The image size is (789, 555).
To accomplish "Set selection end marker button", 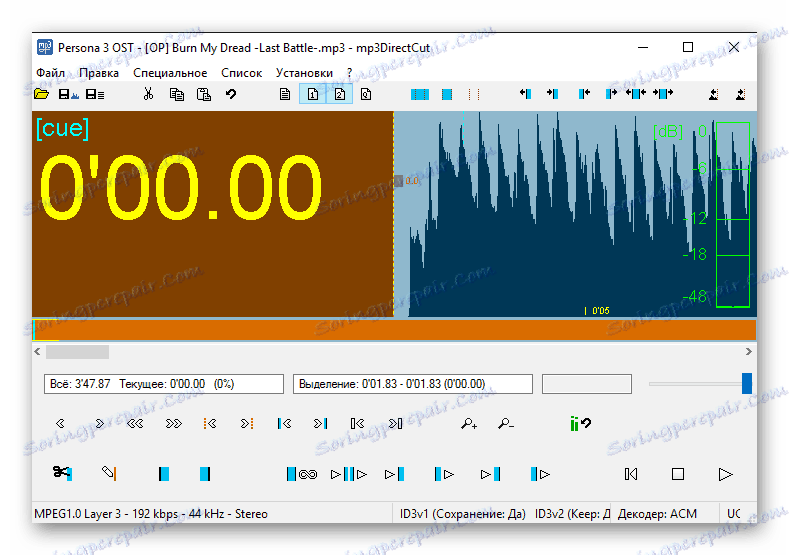I will click(204, 474).
